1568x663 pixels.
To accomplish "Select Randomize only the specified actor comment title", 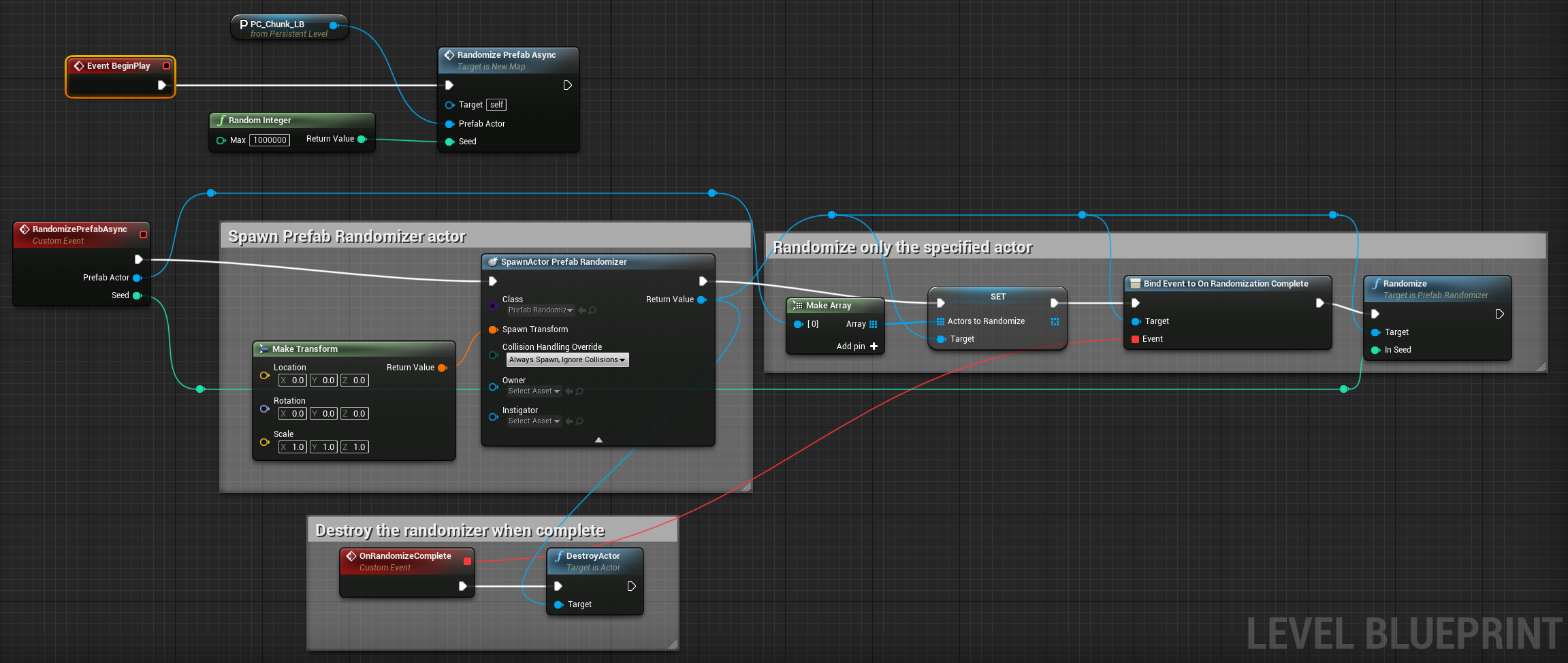I will [902, 247].
